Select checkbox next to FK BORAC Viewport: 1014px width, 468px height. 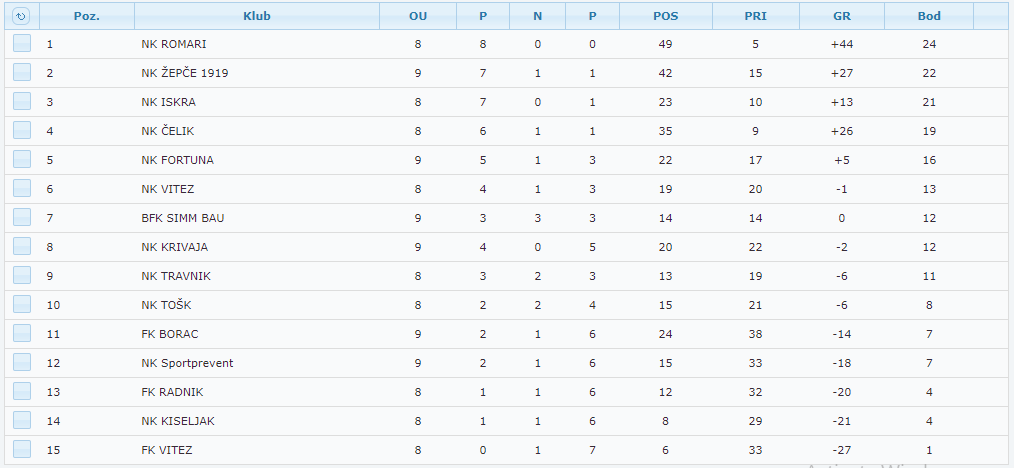pyautogui.click(x=22, y=334)
